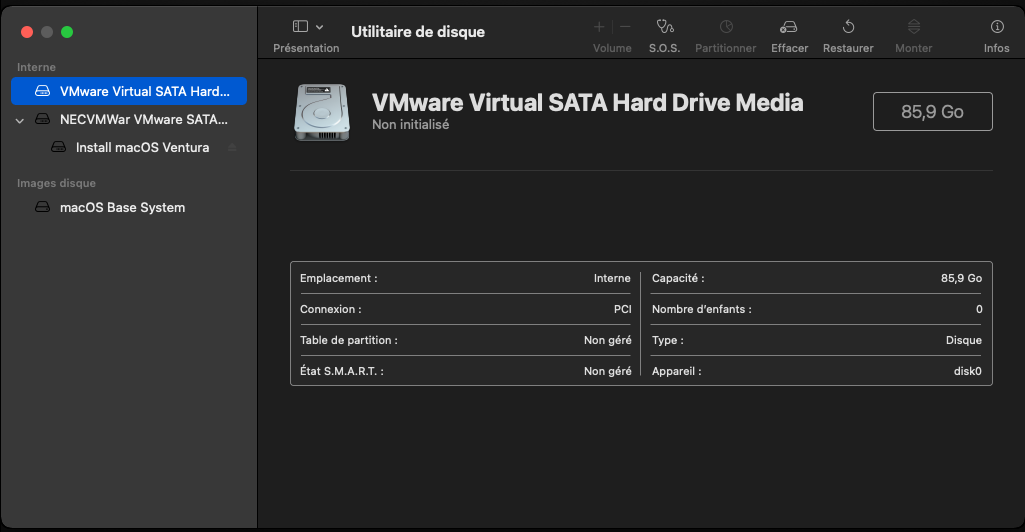1025x532 pixels.
Task: Add a volume with the plus icon
Action: click(x=599, y=27)
